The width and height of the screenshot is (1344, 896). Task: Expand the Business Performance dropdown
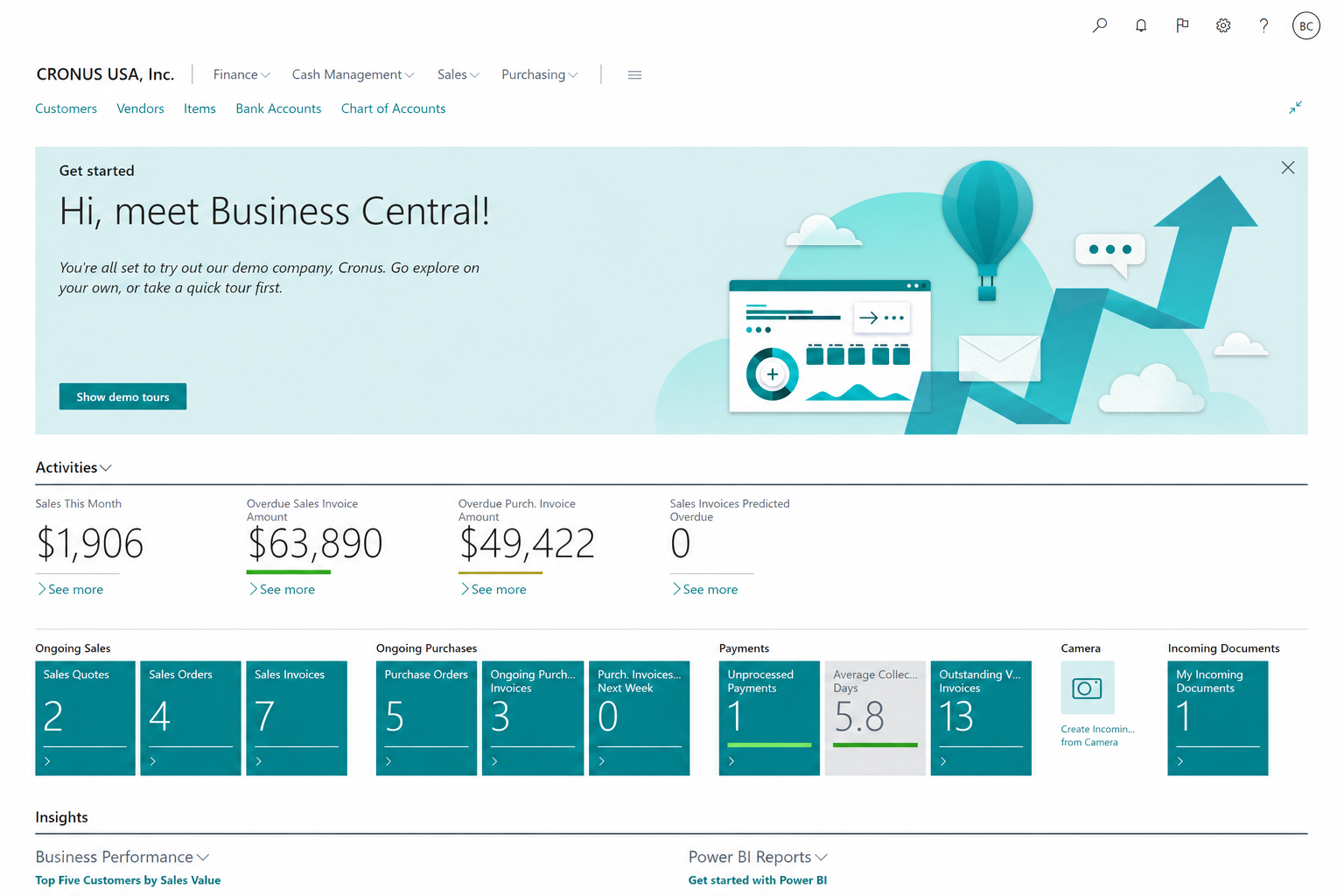click(x=122, y=857)
